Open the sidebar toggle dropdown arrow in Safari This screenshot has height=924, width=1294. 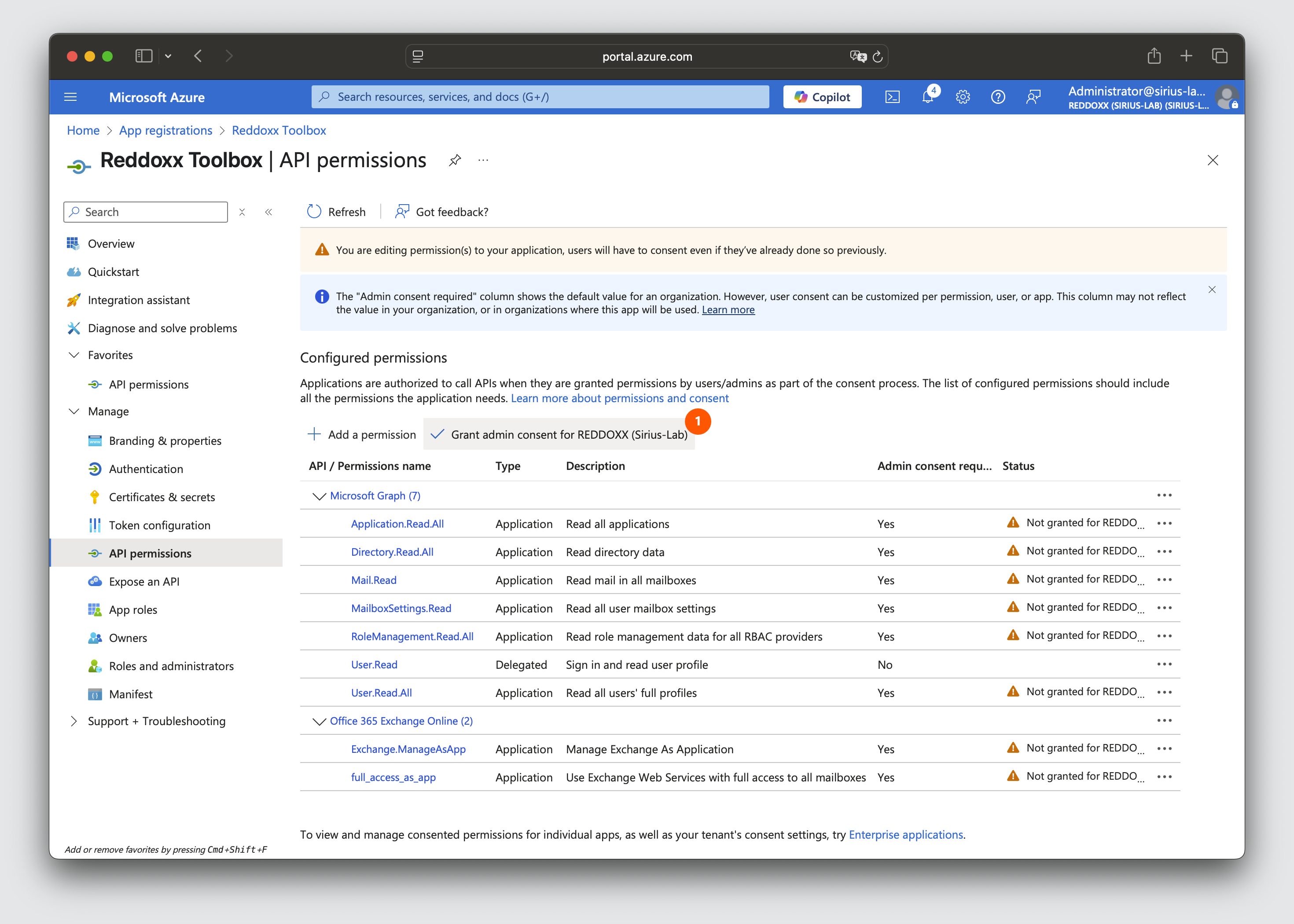(168, 56)
